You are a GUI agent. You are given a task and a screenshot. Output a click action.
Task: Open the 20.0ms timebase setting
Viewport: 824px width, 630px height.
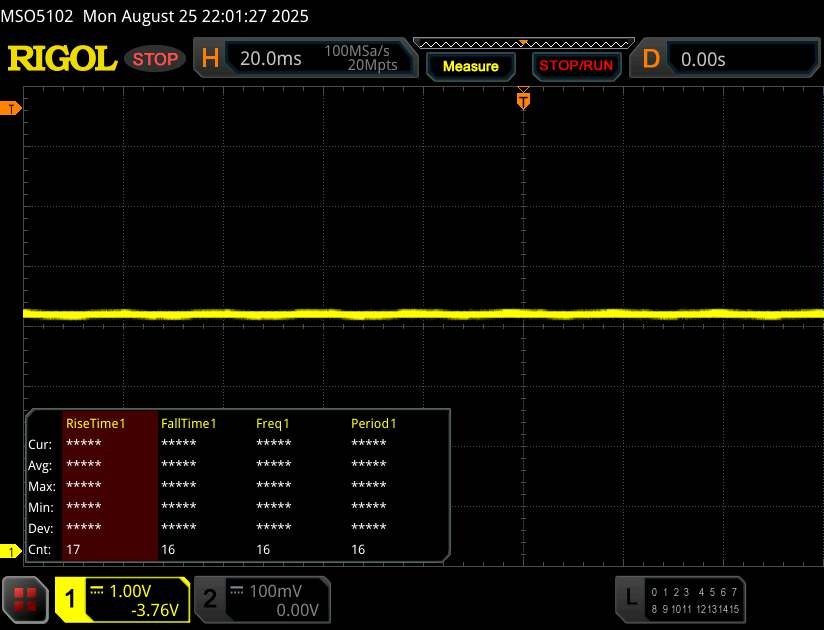271,59
